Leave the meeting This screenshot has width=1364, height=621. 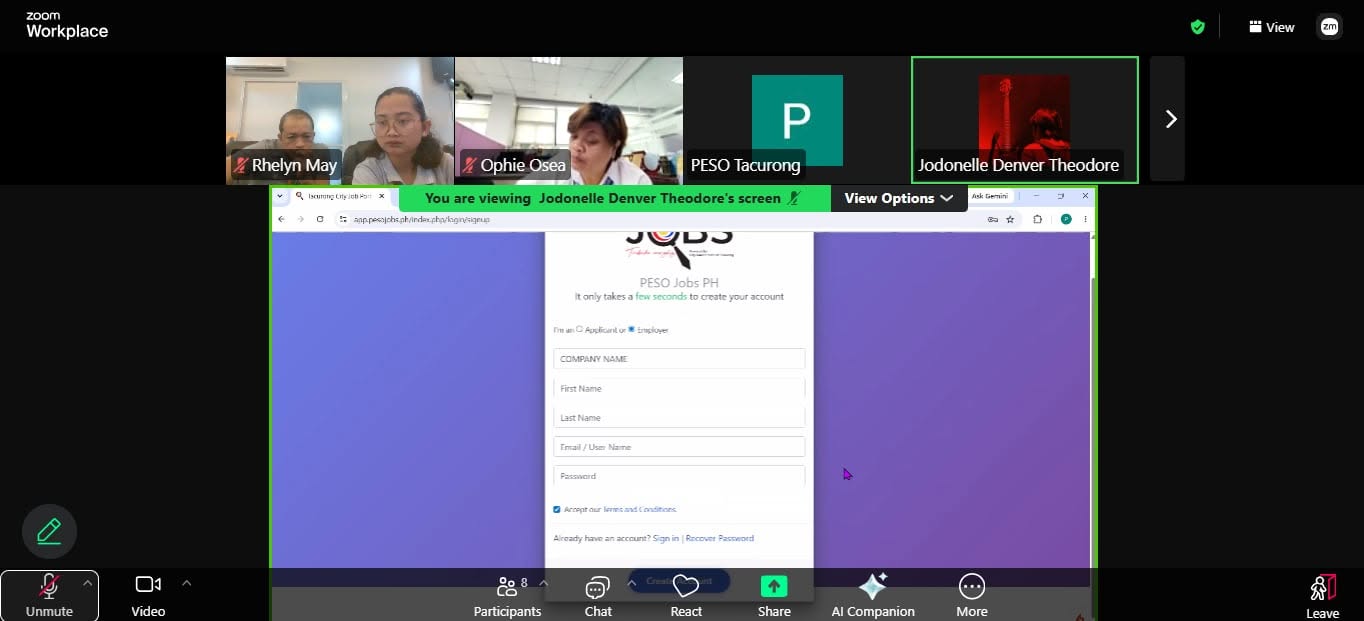tap(1322, 597)
